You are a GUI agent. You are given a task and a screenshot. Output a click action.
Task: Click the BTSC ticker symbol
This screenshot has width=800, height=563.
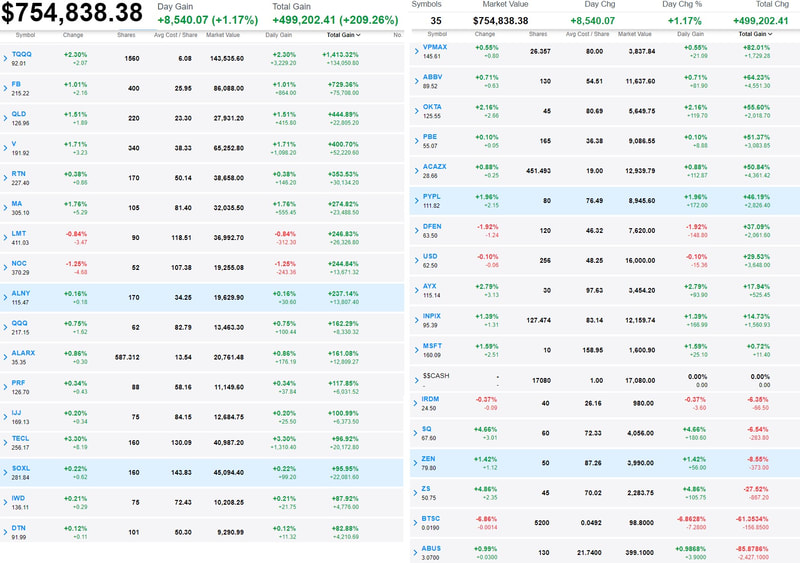click(431, 519)
